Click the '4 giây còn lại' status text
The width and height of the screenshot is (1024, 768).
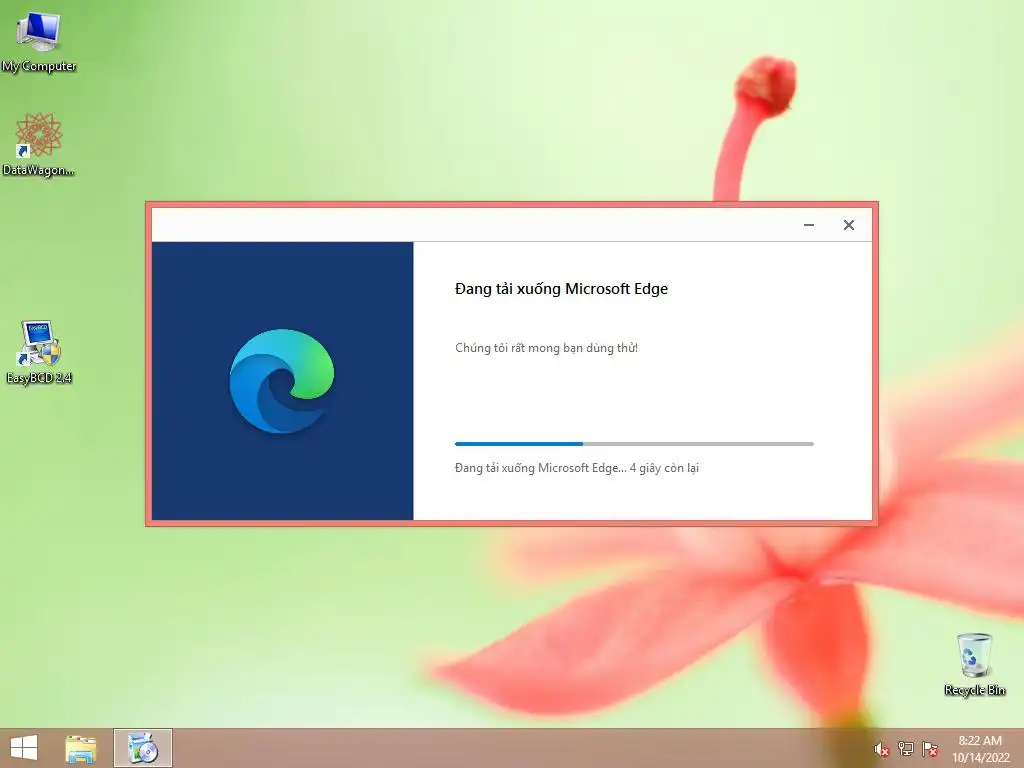[664, 468]
